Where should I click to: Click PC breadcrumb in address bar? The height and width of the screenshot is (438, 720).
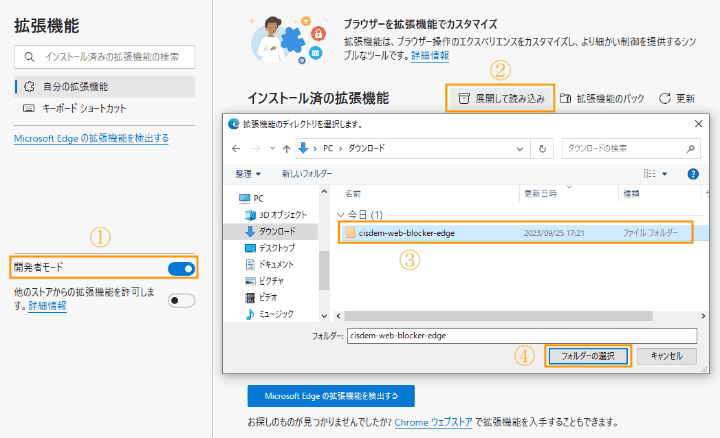tap(328, 149)
